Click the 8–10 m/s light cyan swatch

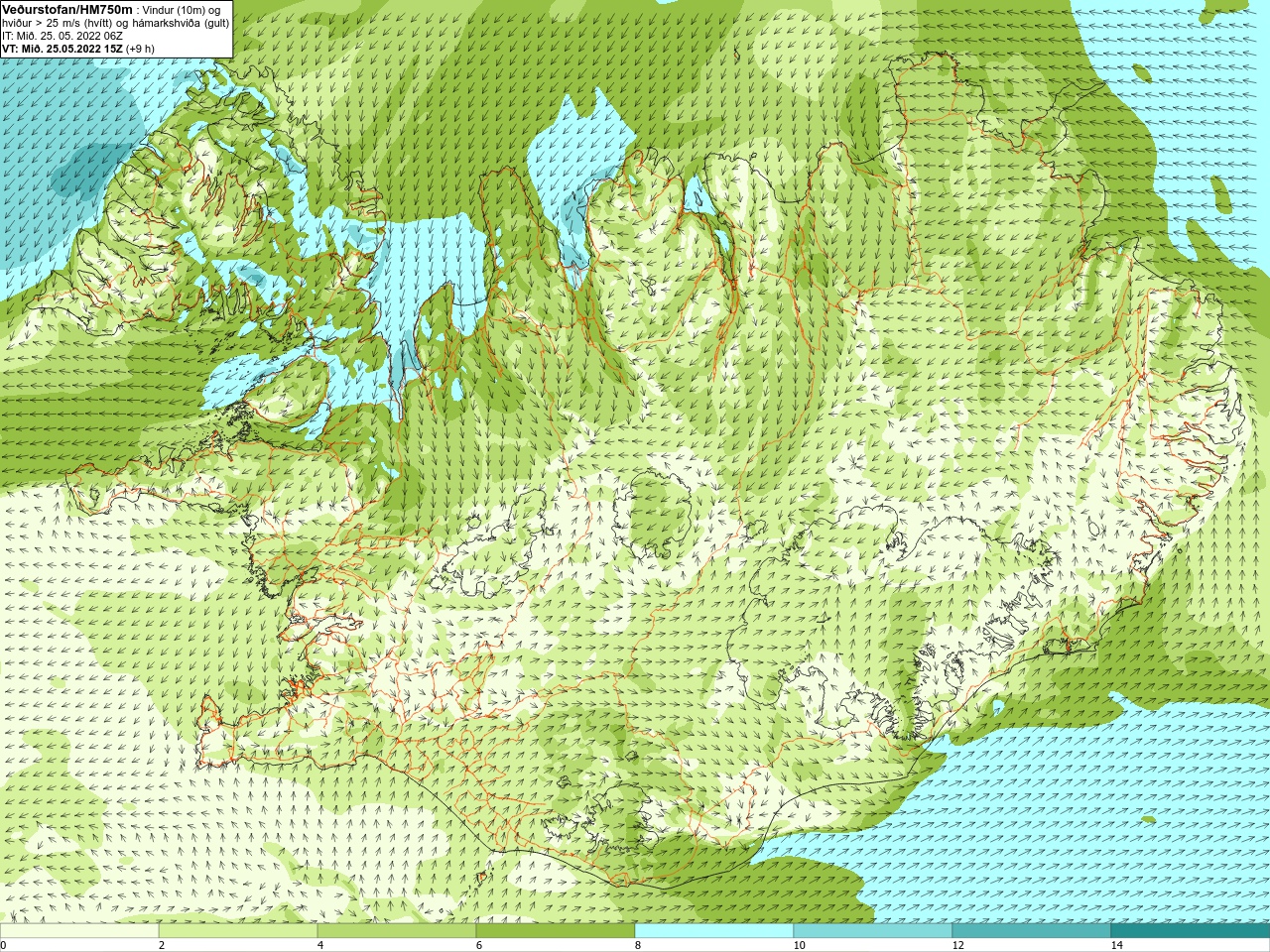tap(714, 931)
